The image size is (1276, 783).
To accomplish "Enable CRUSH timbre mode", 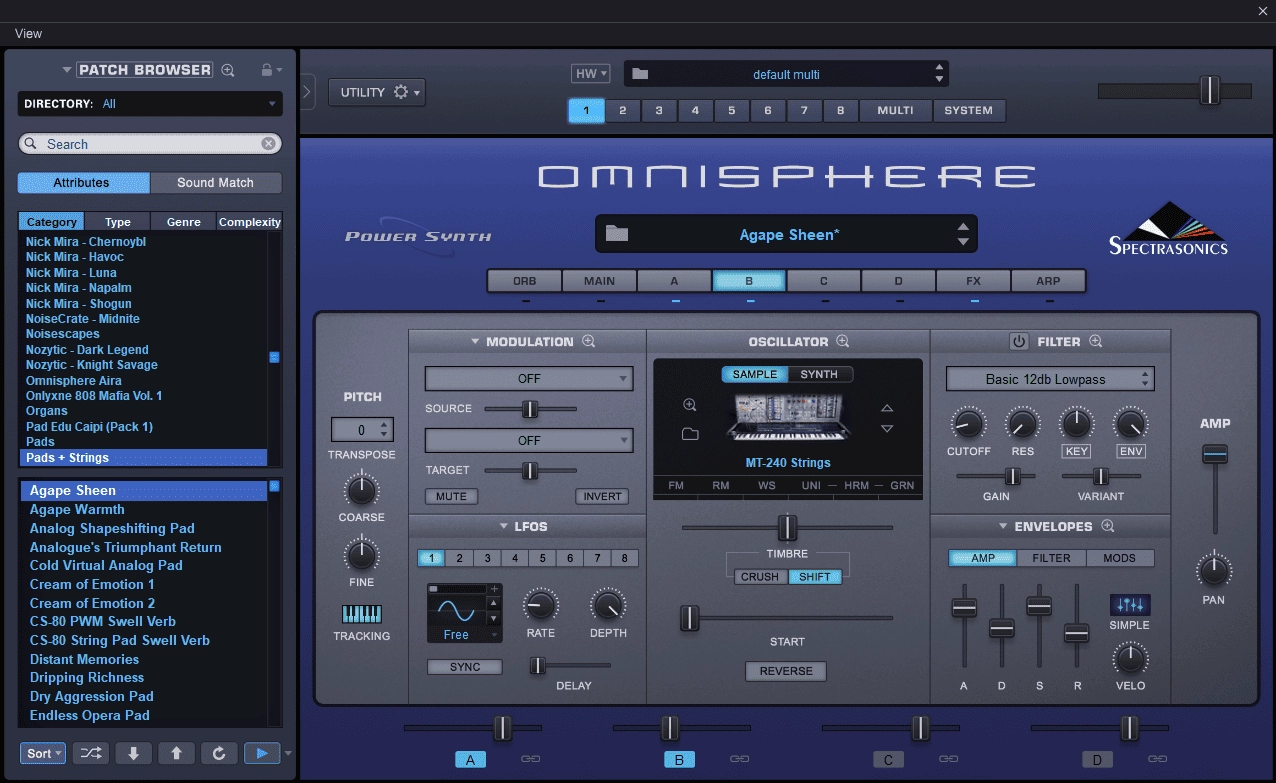I will point(760,577).
